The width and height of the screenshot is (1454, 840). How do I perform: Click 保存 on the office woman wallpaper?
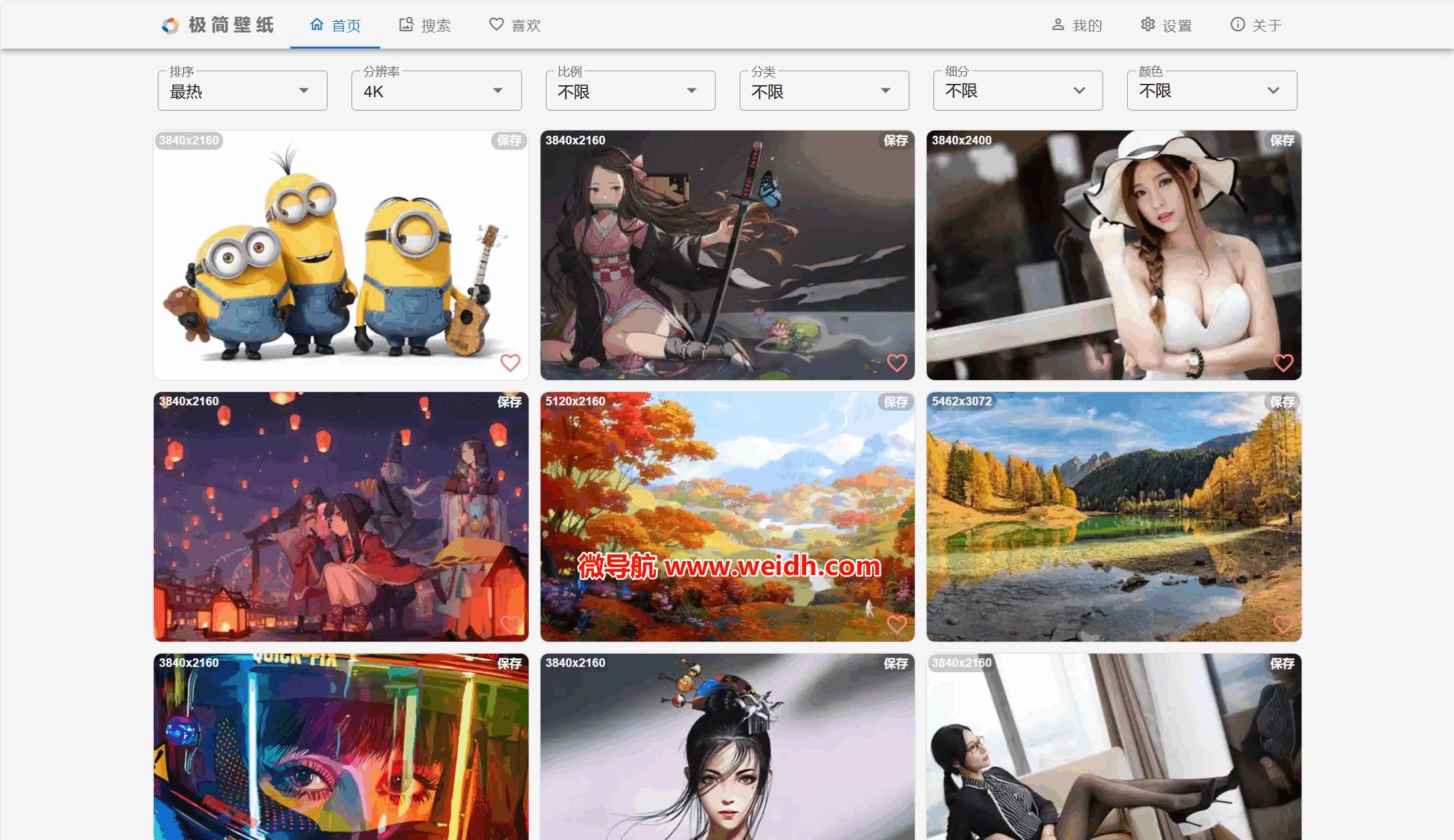pos(1282,664)
